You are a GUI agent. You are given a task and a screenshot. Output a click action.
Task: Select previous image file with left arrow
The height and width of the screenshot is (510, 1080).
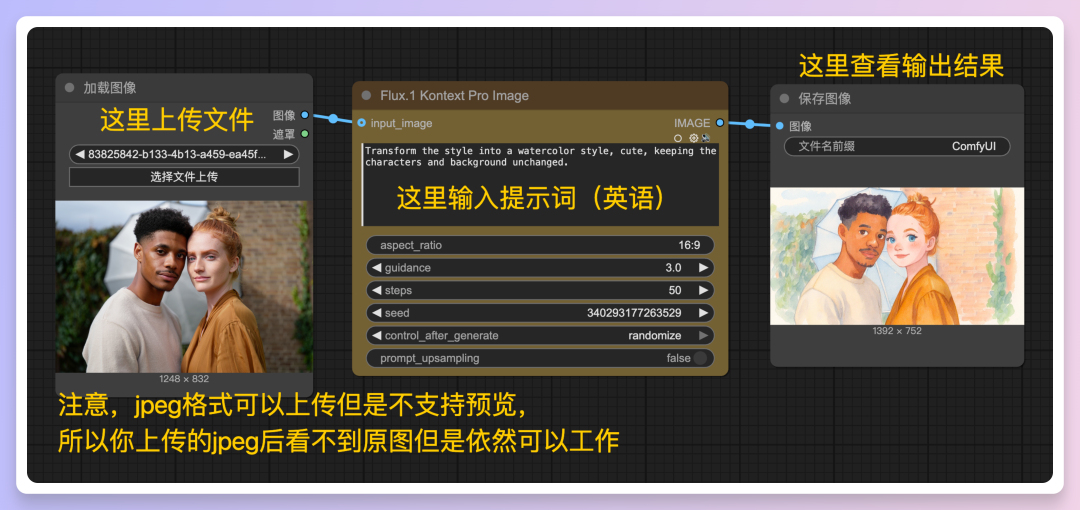[x=79, y=154]
